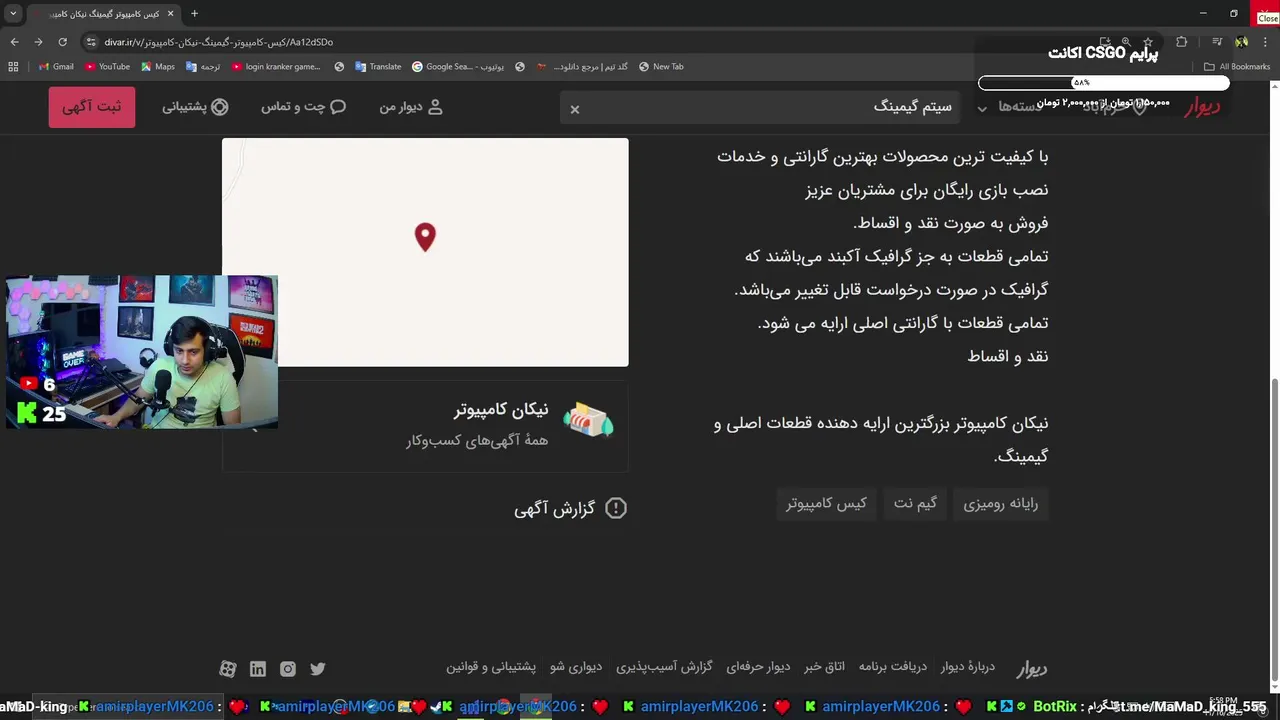The height and width of the screenshot is (720, 1280).
Task: Open the New Tab bookmark
Action: pos(660,67)
